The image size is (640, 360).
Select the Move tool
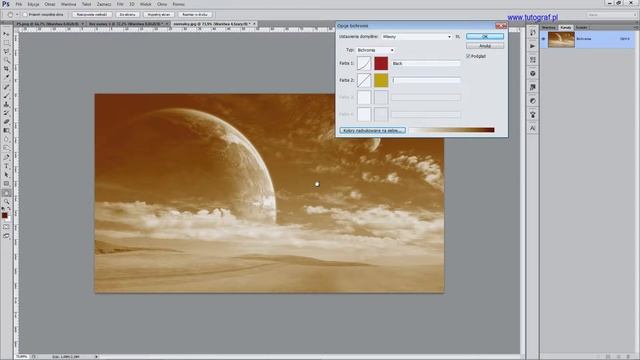[6, 34]
